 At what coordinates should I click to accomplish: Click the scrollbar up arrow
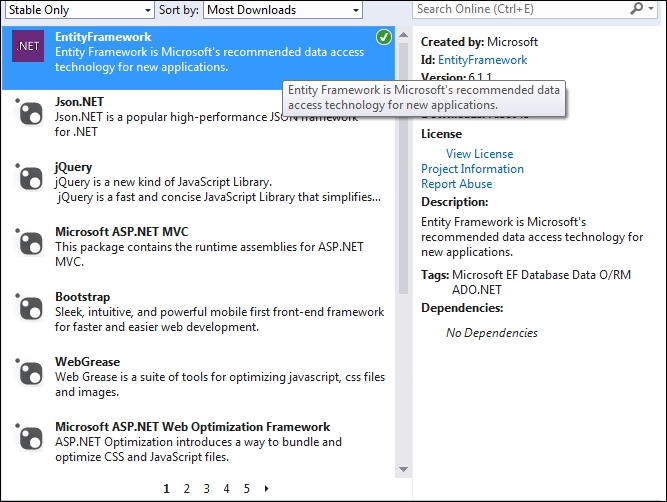403,35
